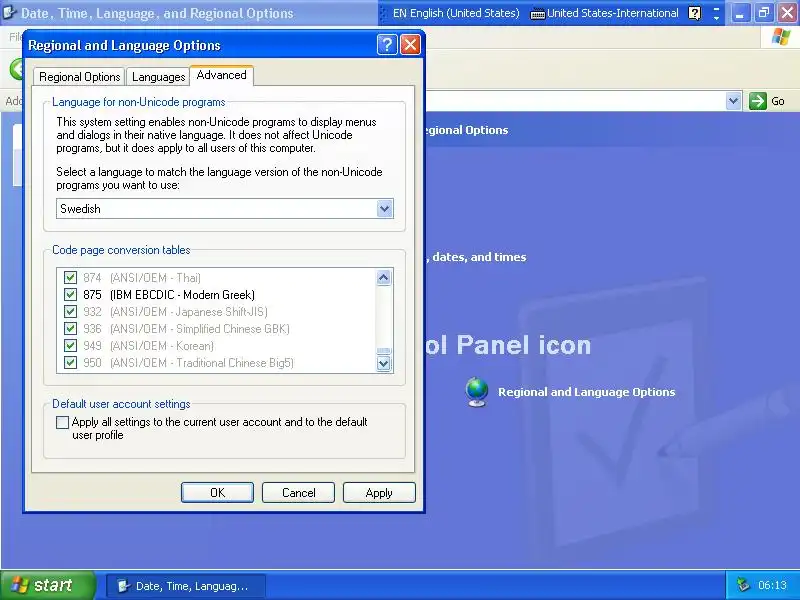Click the taskbar clock showing 06:13
800x600 pixels.
click(x=772, y=585)
